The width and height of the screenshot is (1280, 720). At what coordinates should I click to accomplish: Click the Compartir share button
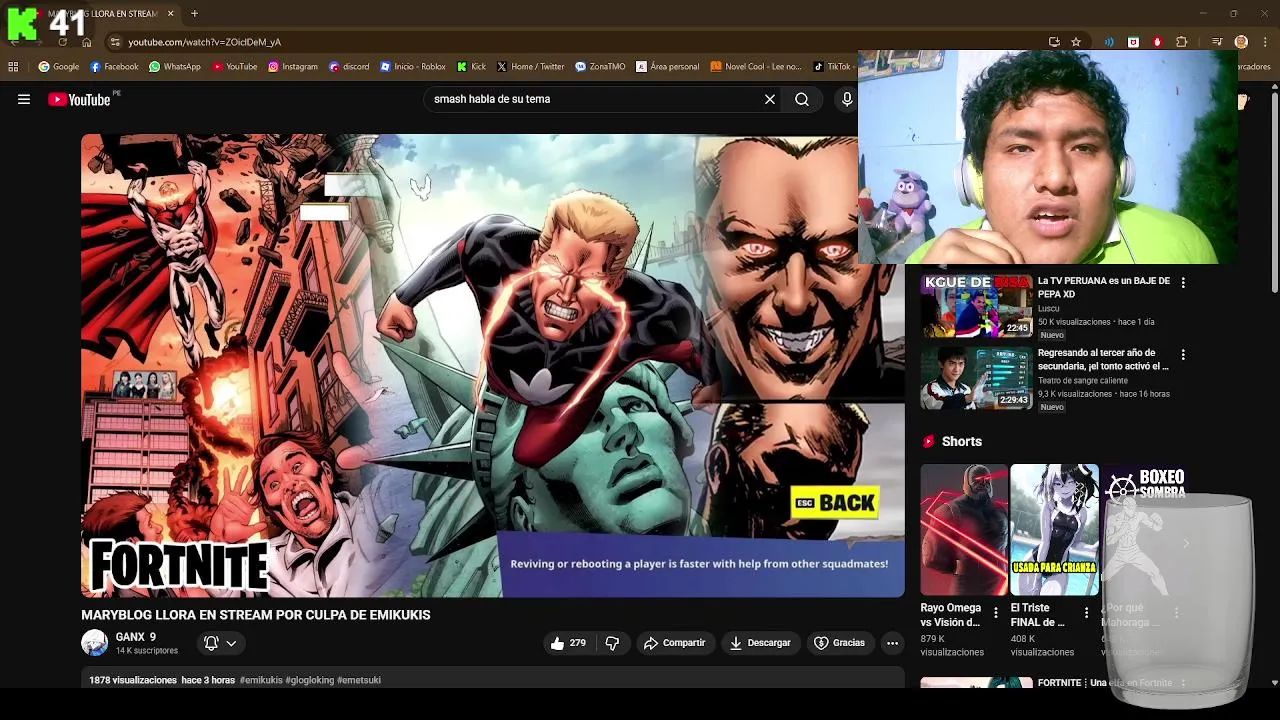(675, 643)
